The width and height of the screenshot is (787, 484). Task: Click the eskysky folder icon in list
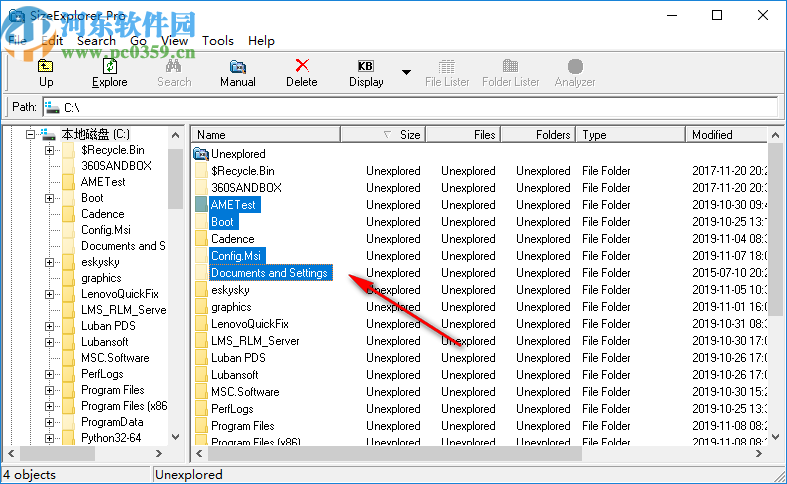tap(201, 290)
